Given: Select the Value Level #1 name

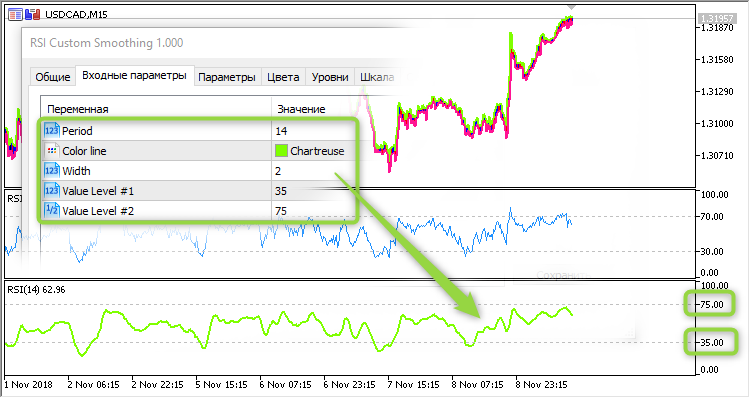Looking at the screenshot, I should (x=98, y=191).
